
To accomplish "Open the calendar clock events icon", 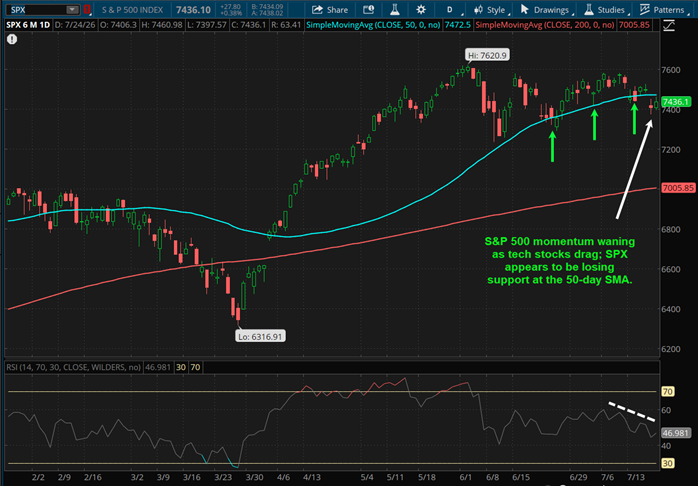I will (368, 9).
